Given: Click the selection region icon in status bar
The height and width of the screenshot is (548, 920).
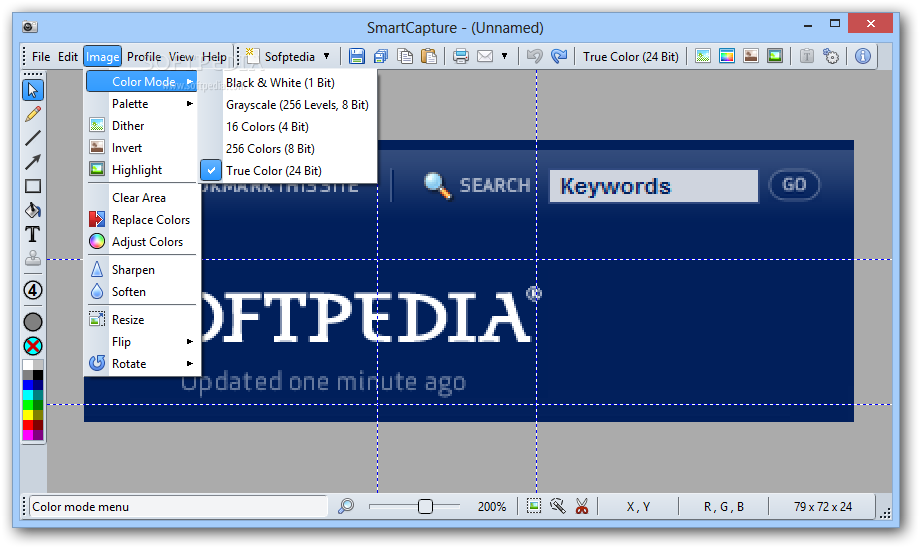Looking at the screenshot, I should (x=534, y=506).
